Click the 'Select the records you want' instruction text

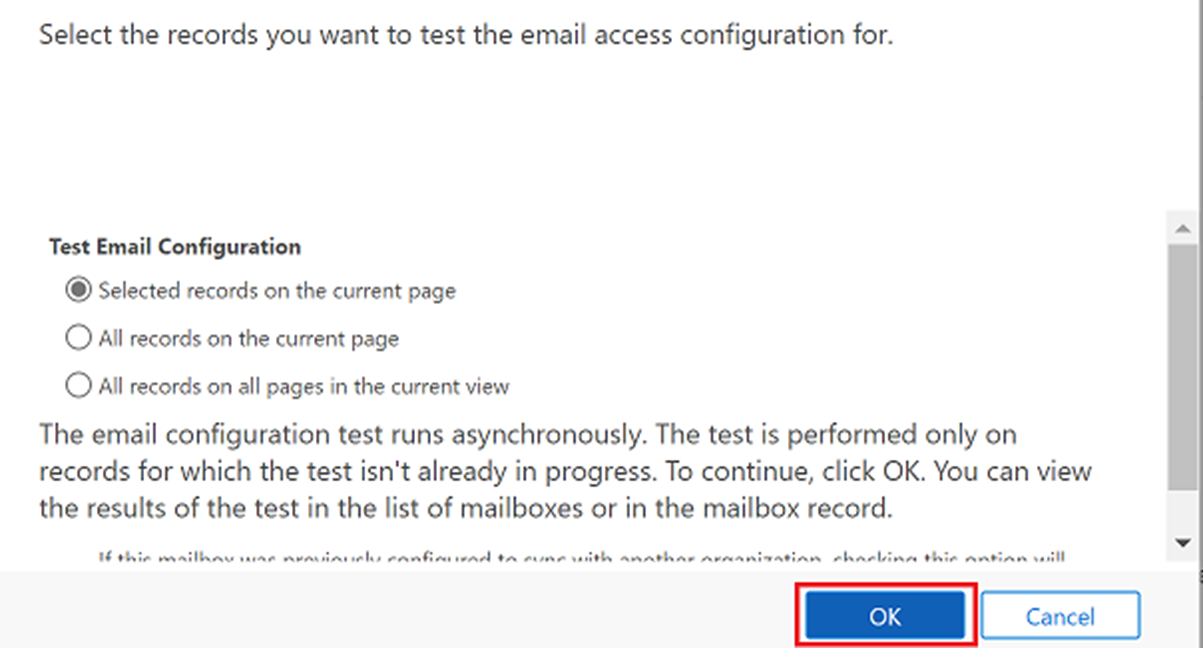click(x=465, y=37)
